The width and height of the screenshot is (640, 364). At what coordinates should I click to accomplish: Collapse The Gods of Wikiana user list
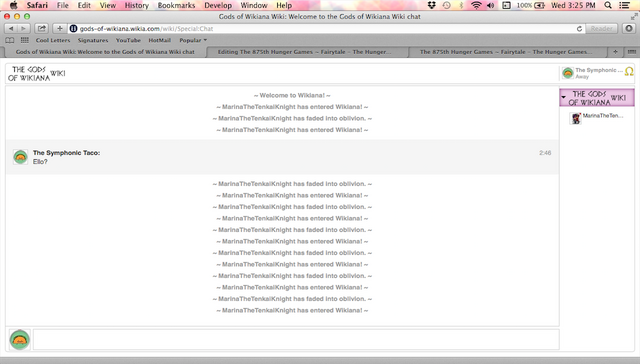click(x=564, y=98)
